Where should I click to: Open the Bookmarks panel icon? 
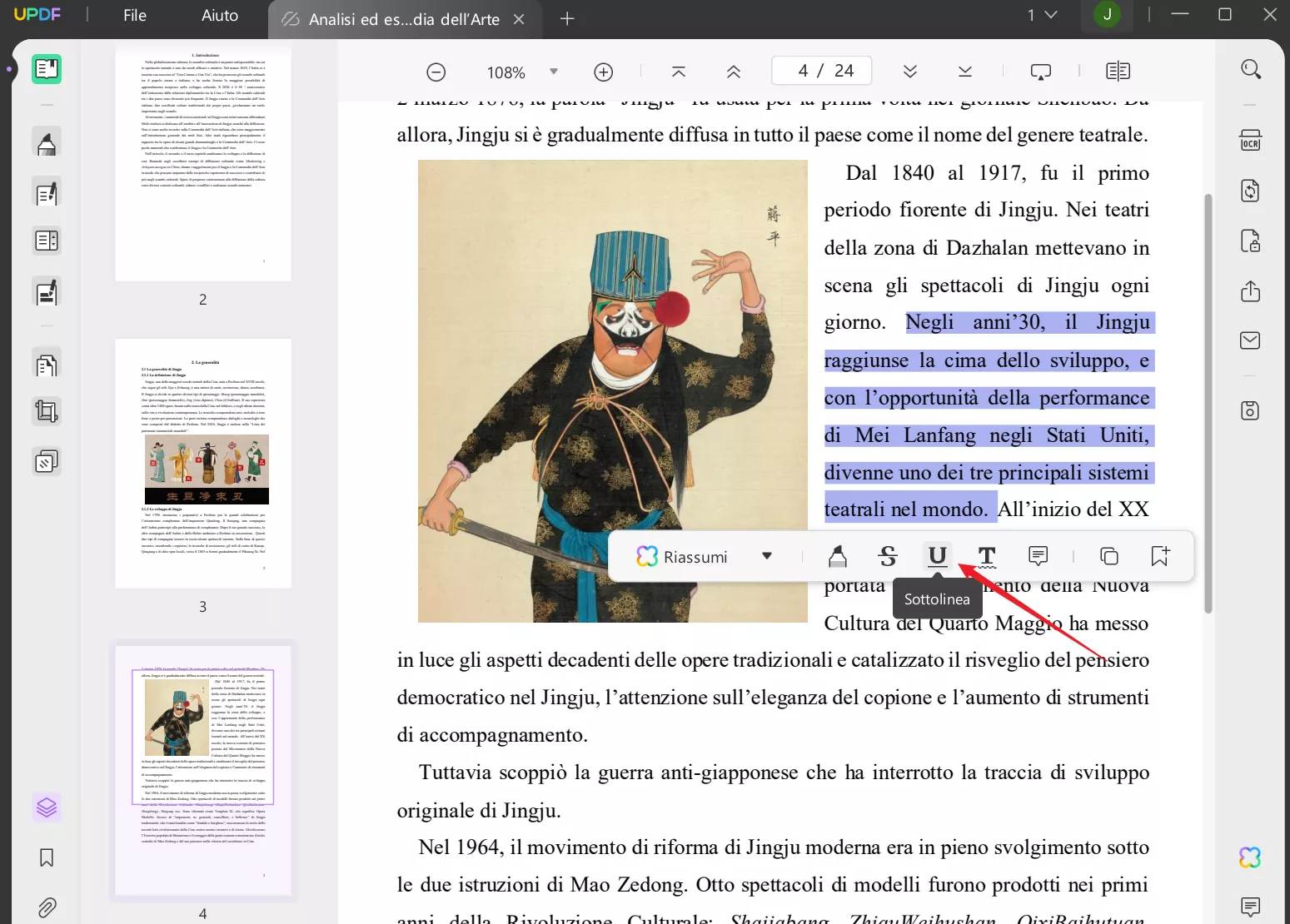click(x=47, y=857)
